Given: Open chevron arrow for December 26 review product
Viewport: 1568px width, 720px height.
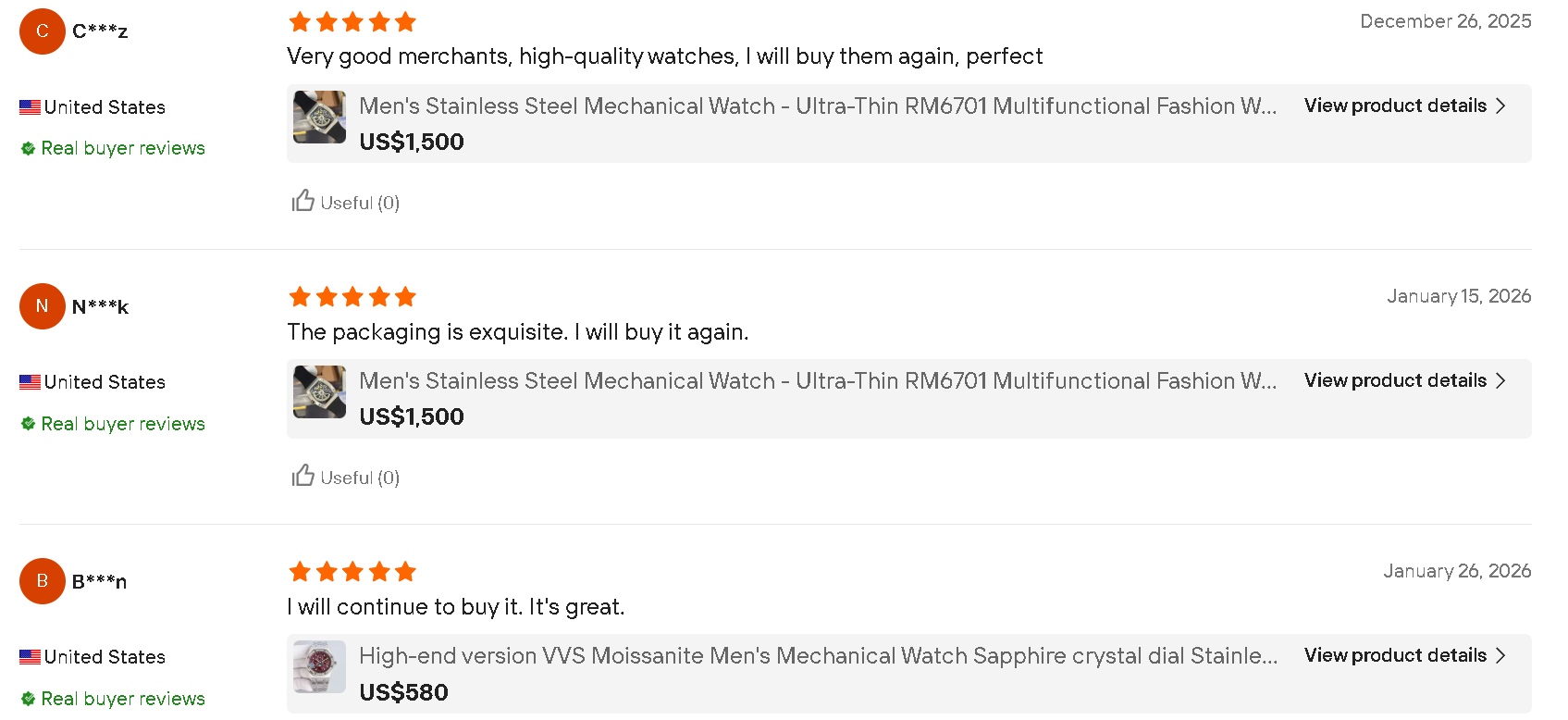Looking at the screenshot, I should tap(1500, 106).
